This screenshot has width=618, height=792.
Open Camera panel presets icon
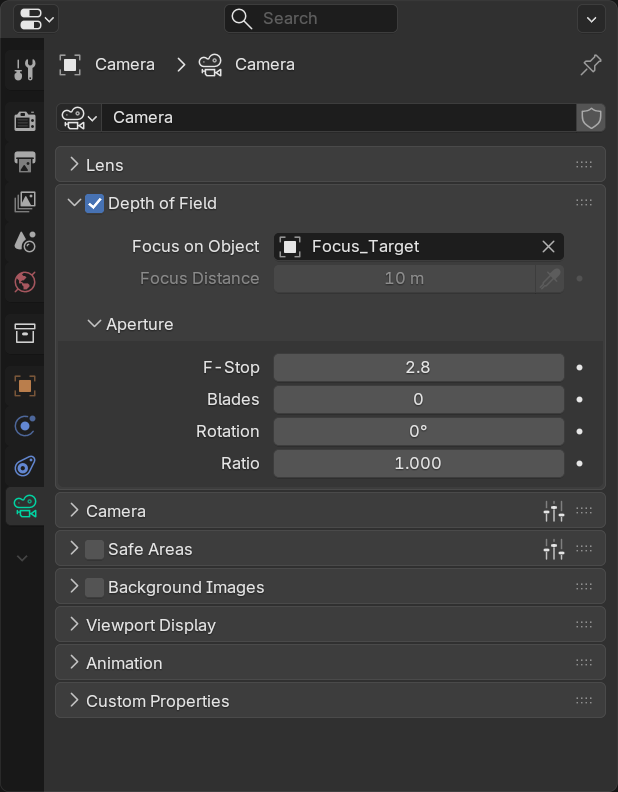point(554,511)
